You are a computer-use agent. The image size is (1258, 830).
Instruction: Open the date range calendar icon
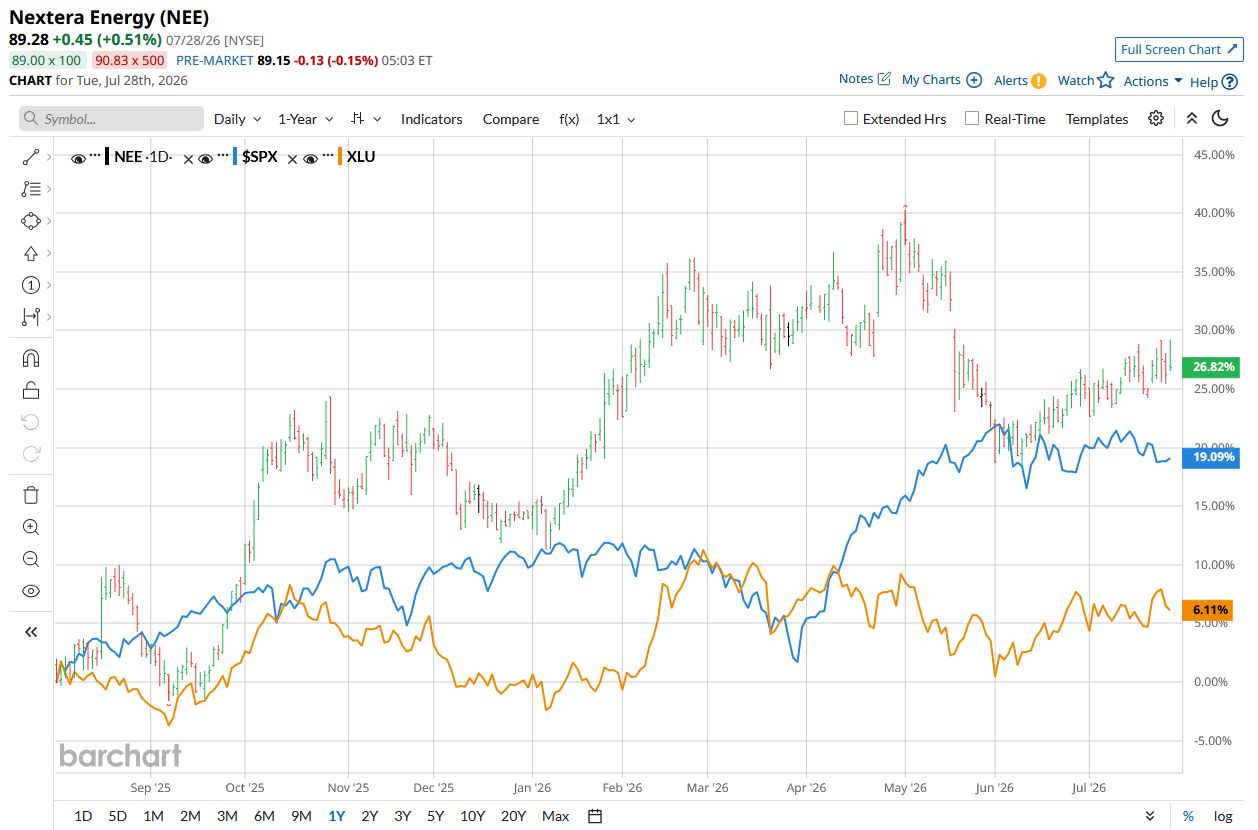point(595,816)
